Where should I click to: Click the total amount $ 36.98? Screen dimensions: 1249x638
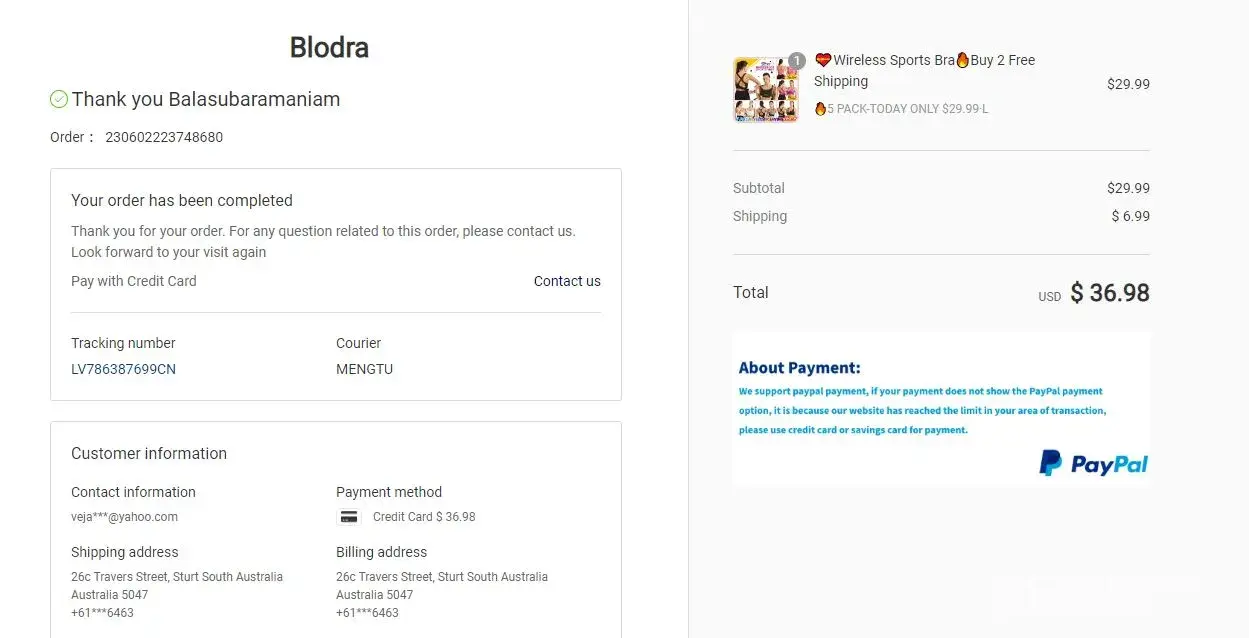point(1109,293)
